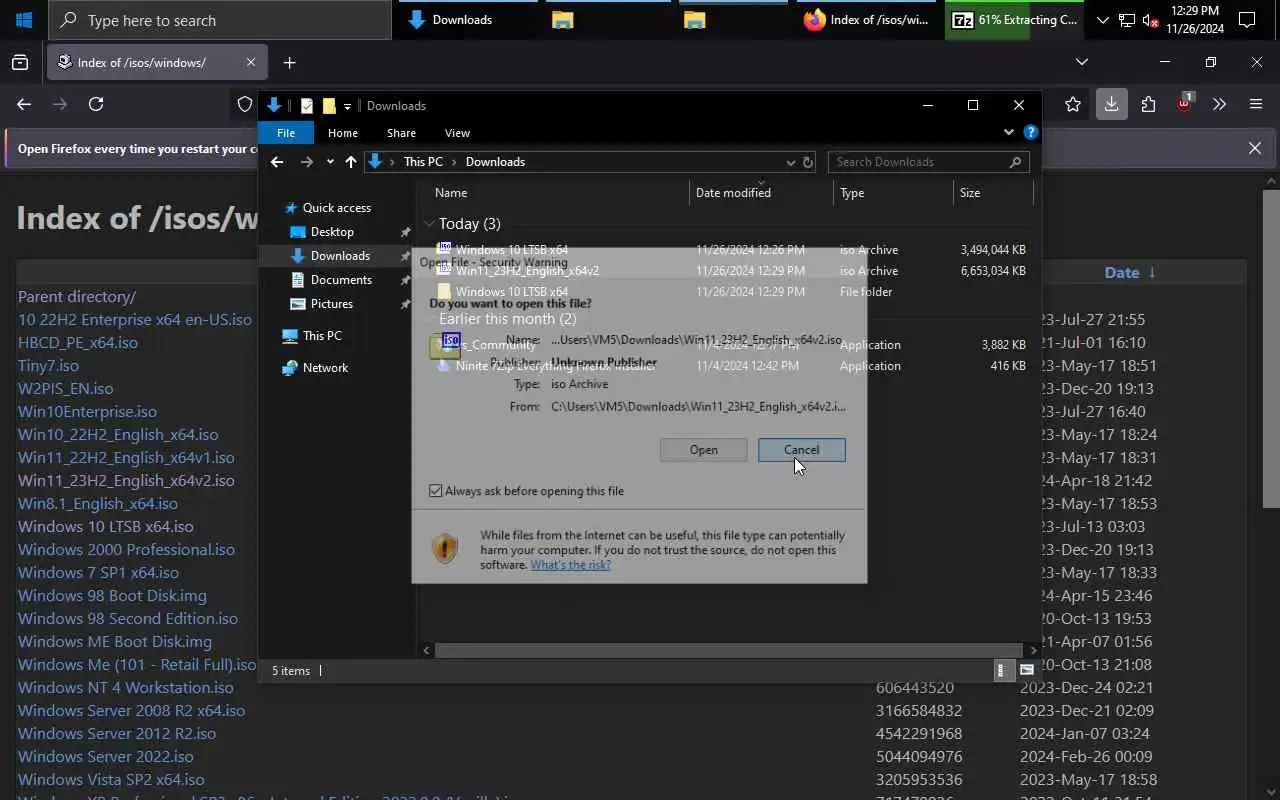Click the Firefox tracking protection shield icon
The width and height of the screenshot is (1280, 800).
pyautogui.click(x=245, y=104)
